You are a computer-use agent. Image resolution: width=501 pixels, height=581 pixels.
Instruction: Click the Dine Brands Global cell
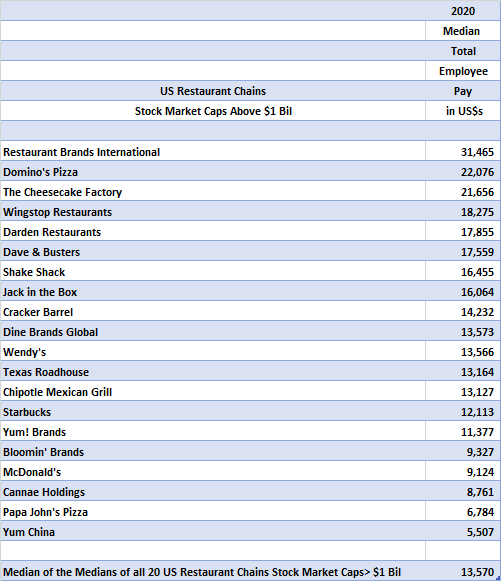213,332
